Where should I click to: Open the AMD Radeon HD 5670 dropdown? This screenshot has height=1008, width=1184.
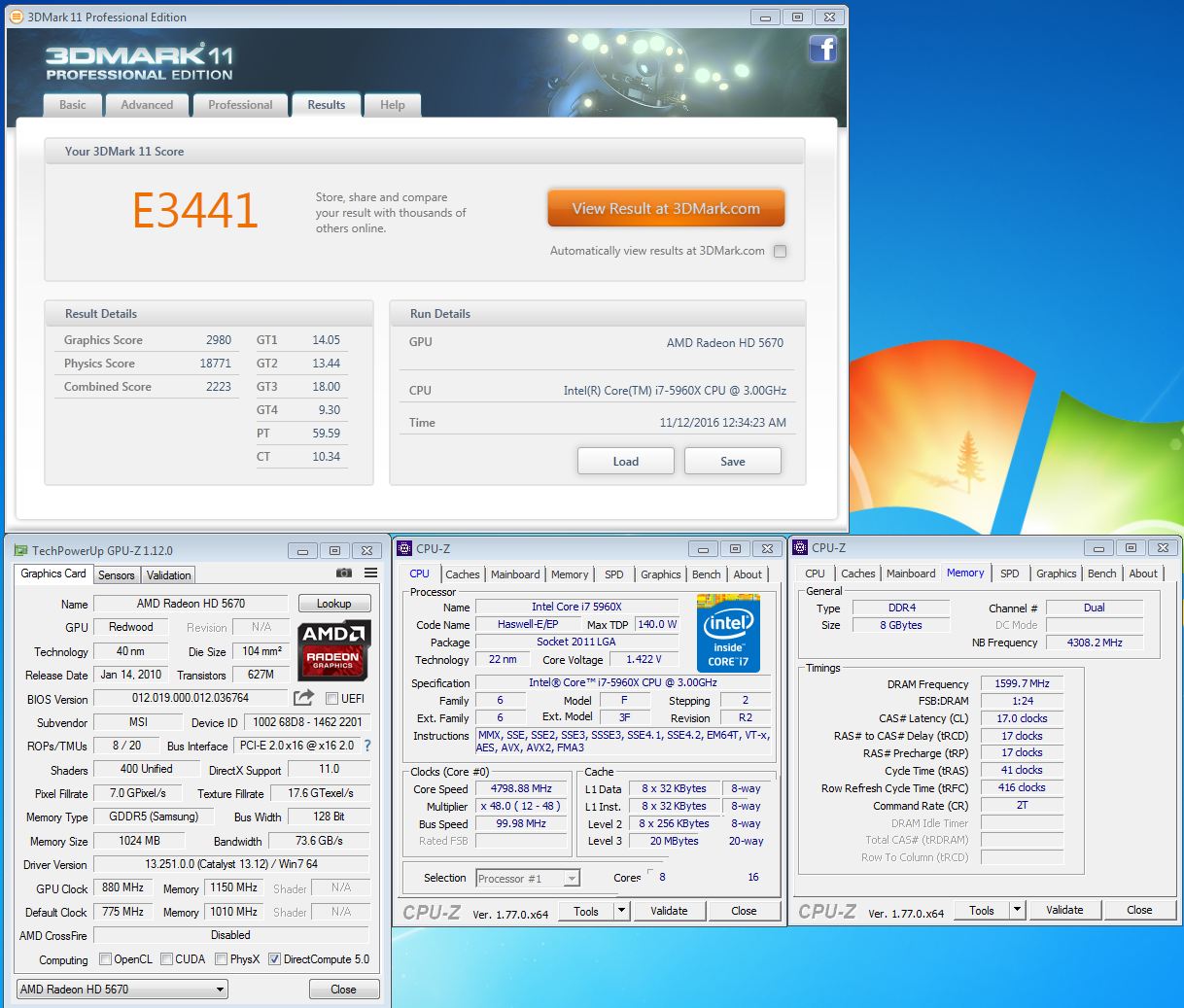click(x=122, y=990)
